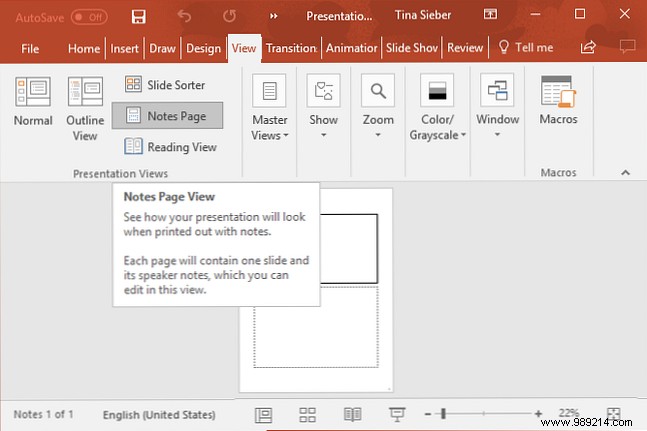
Task: Expand the Show dropdown
Action: click(324, 107)
